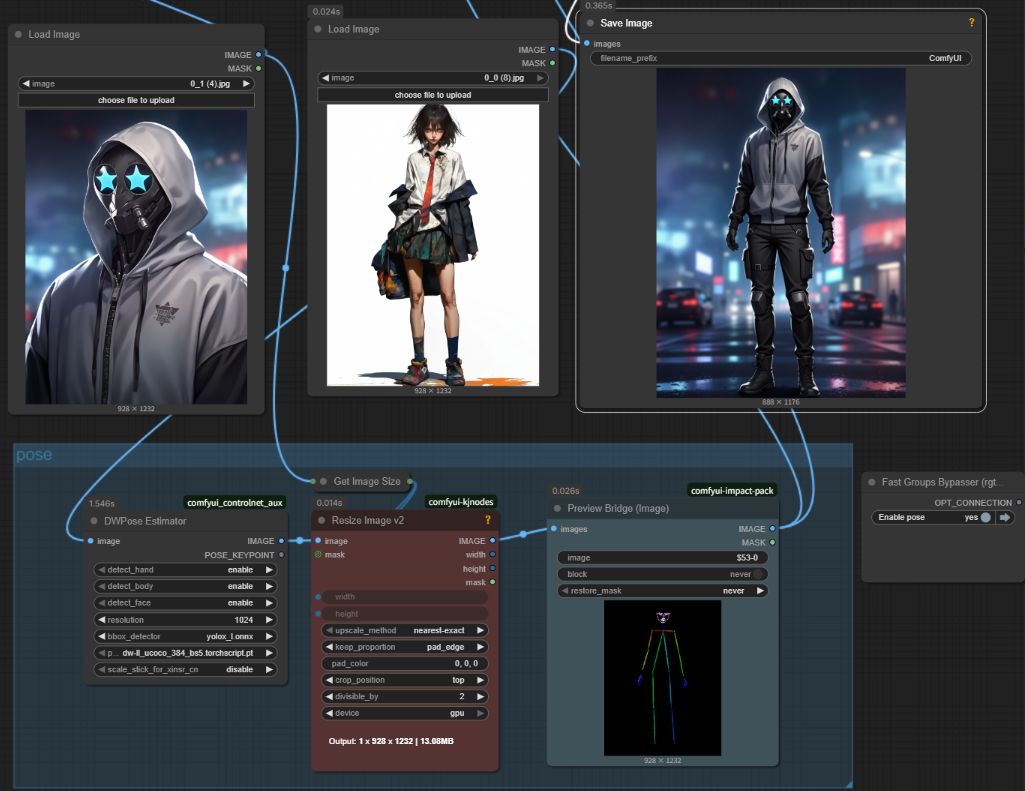
Task: Open help icon on Resize Image v2 node
Action: coord(488,520)
